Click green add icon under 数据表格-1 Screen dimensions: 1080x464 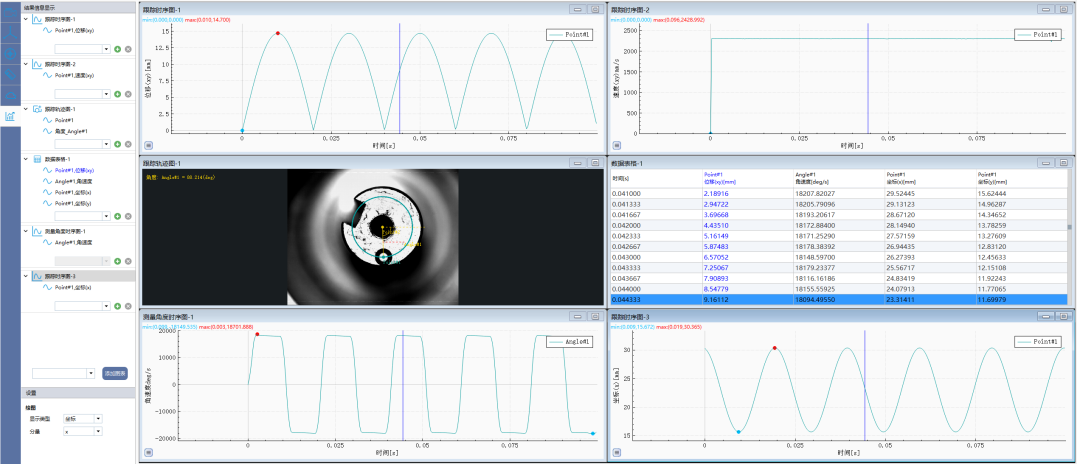coord(117,216)
